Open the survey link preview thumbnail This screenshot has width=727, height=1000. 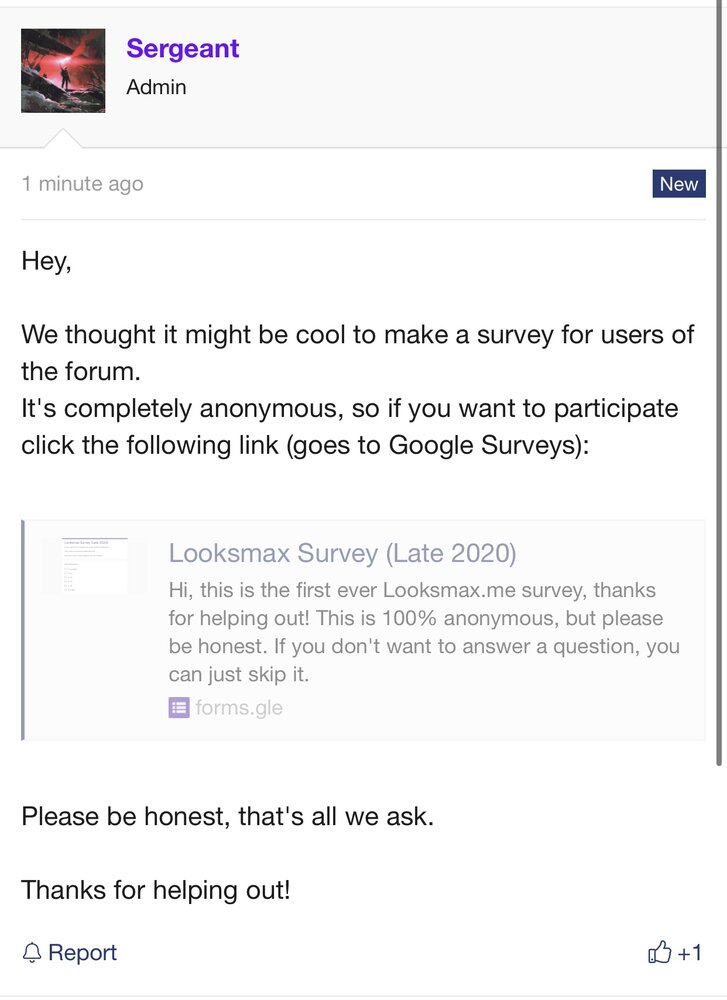pyautogui.click(x=94, y=566)
